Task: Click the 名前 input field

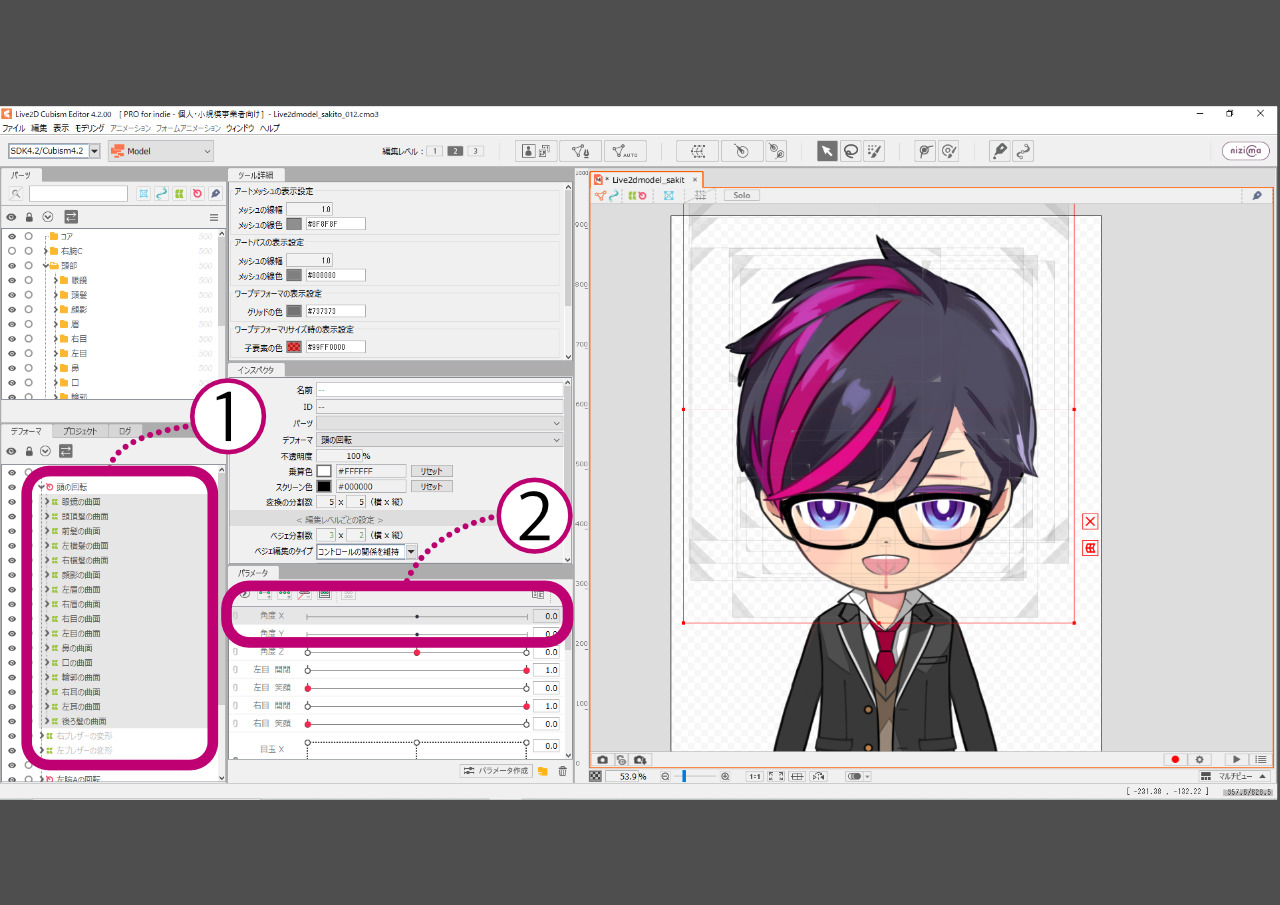Action: pyautogui.click(x=440, y=389)
